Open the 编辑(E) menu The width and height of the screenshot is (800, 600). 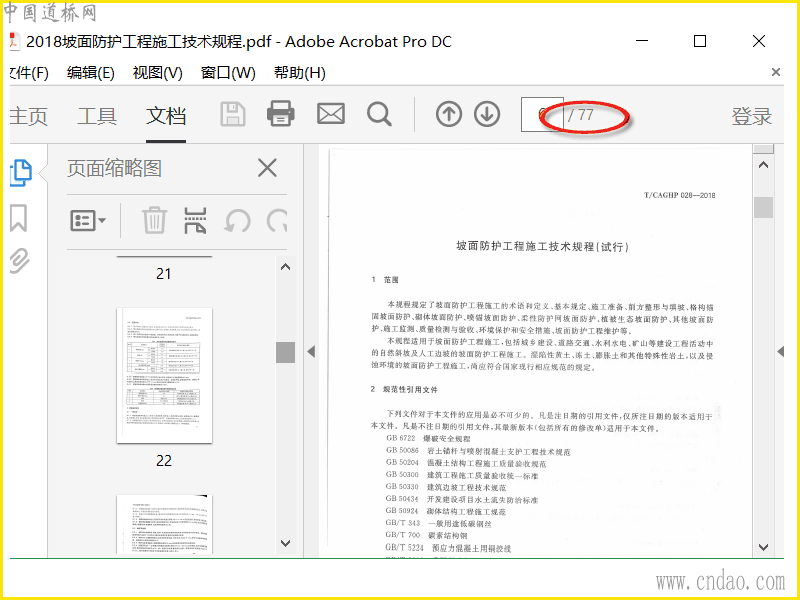pyautogui.click(x=90, y=73)
